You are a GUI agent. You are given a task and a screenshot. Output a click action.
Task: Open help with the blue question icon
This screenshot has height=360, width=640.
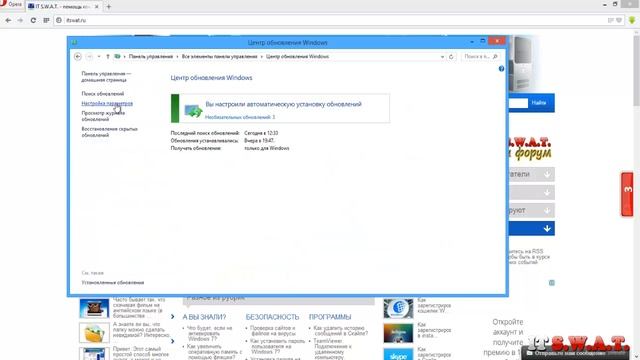(501, 69)
